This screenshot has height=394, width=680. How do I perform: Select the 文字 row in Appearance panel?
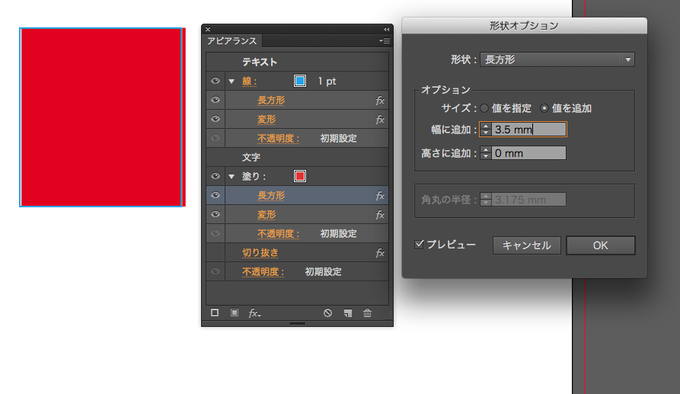pos(297,157)
